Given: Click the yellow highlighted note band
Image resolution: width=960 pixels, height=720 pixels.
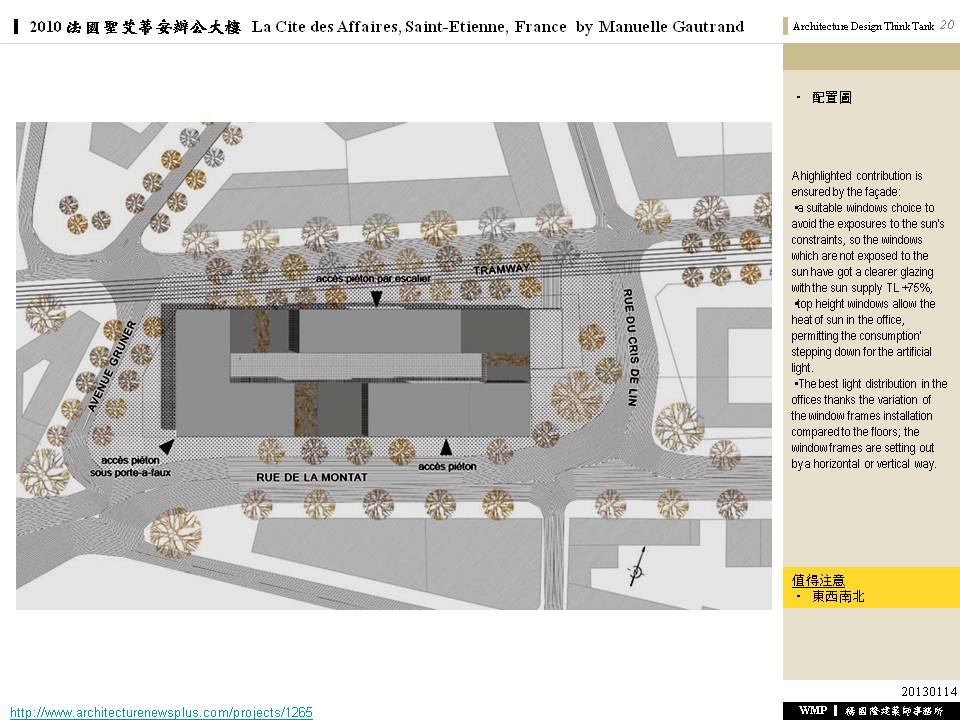Looking at the screenshot, I should click(870, 588).
